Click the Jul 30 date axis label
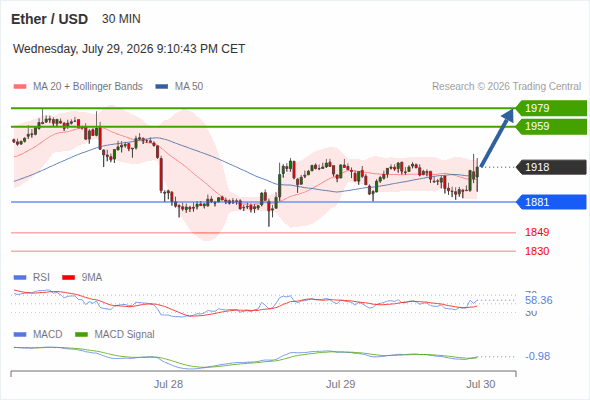The image size is (590, 400). click(481, 384)
